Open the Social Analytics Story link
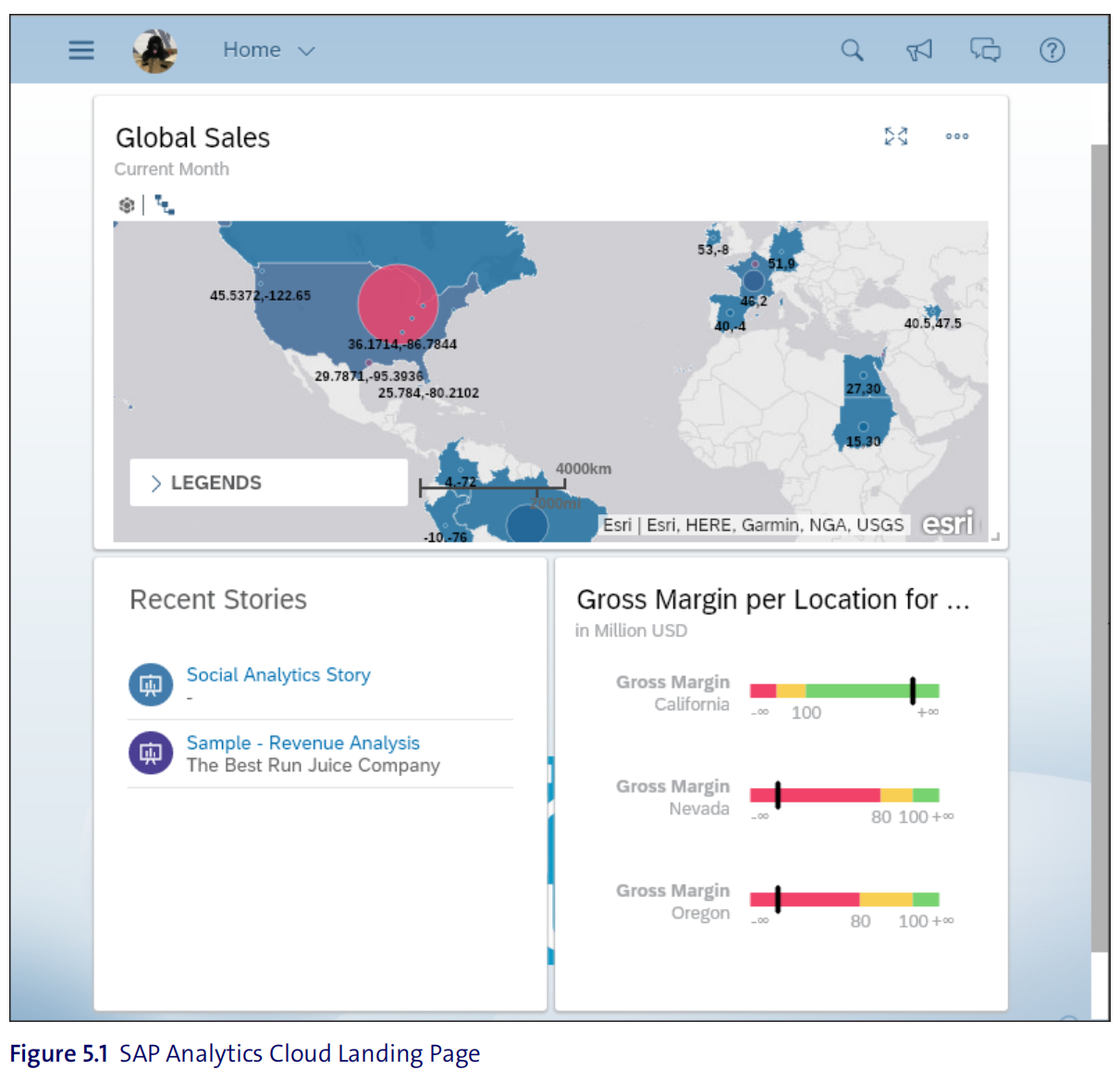This screenshot has width=1120, height=1082. coord(278,675)
